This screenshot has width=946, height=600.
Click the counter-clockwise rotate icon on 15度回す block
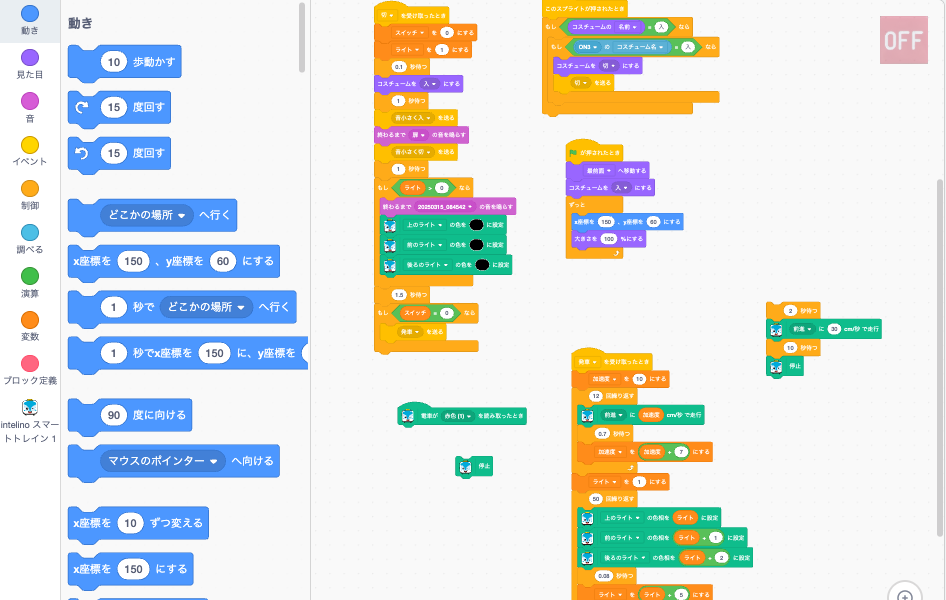82,153
